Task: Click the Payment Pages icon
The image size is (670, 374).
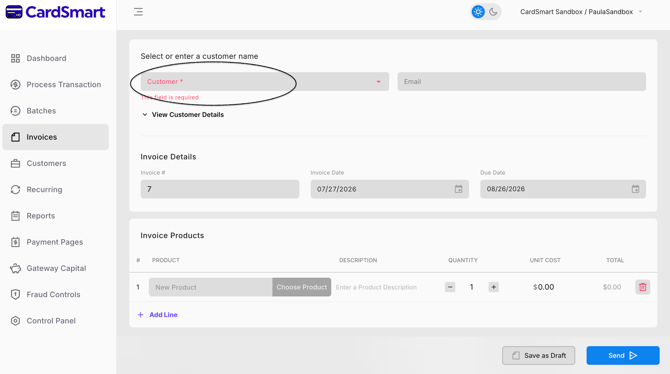Action: pyautogui.click(x=15, y=242)
